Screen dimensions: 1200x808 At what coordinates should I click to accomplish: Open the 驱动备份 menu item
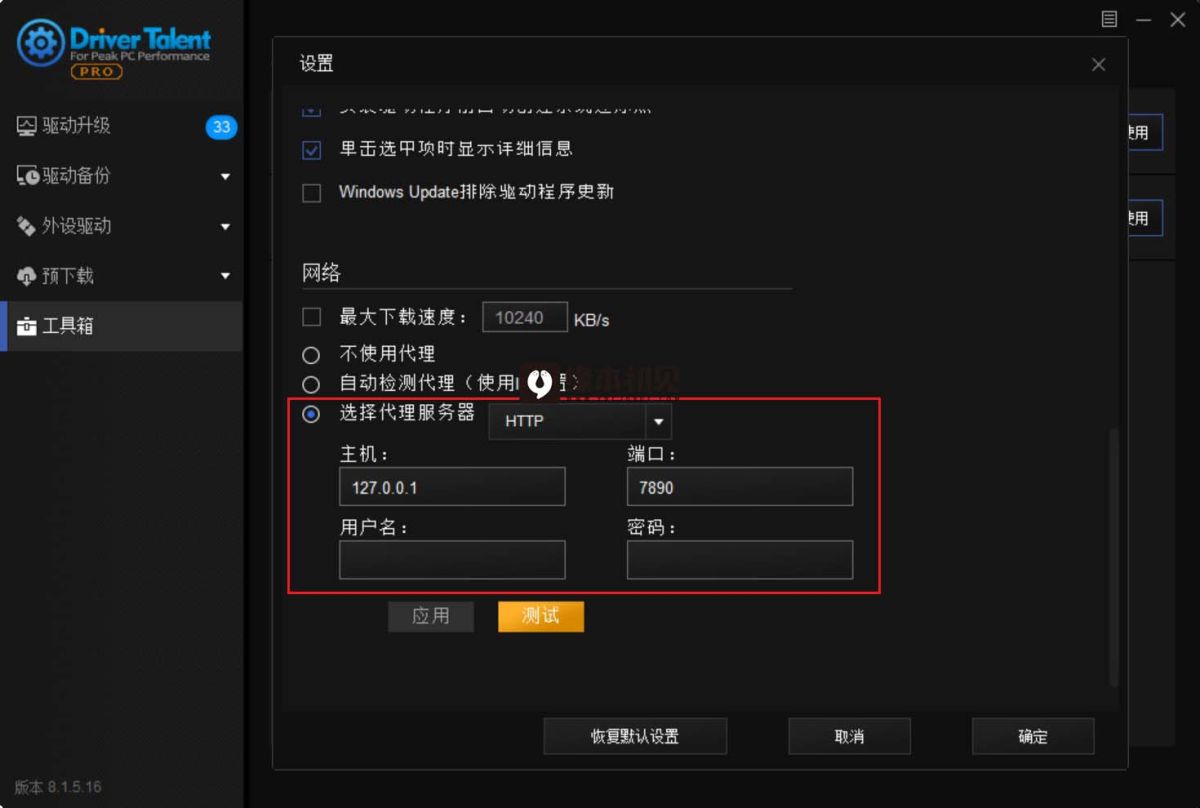(121, 176)
